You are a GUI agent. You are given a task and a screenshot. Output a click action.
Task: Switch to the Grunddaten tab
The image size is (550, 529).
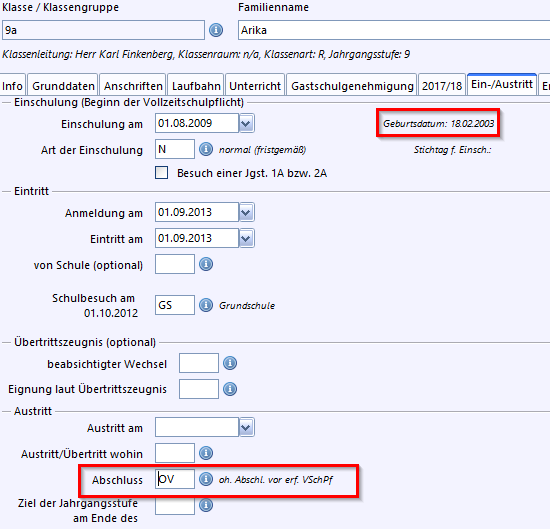click(63, 85)
